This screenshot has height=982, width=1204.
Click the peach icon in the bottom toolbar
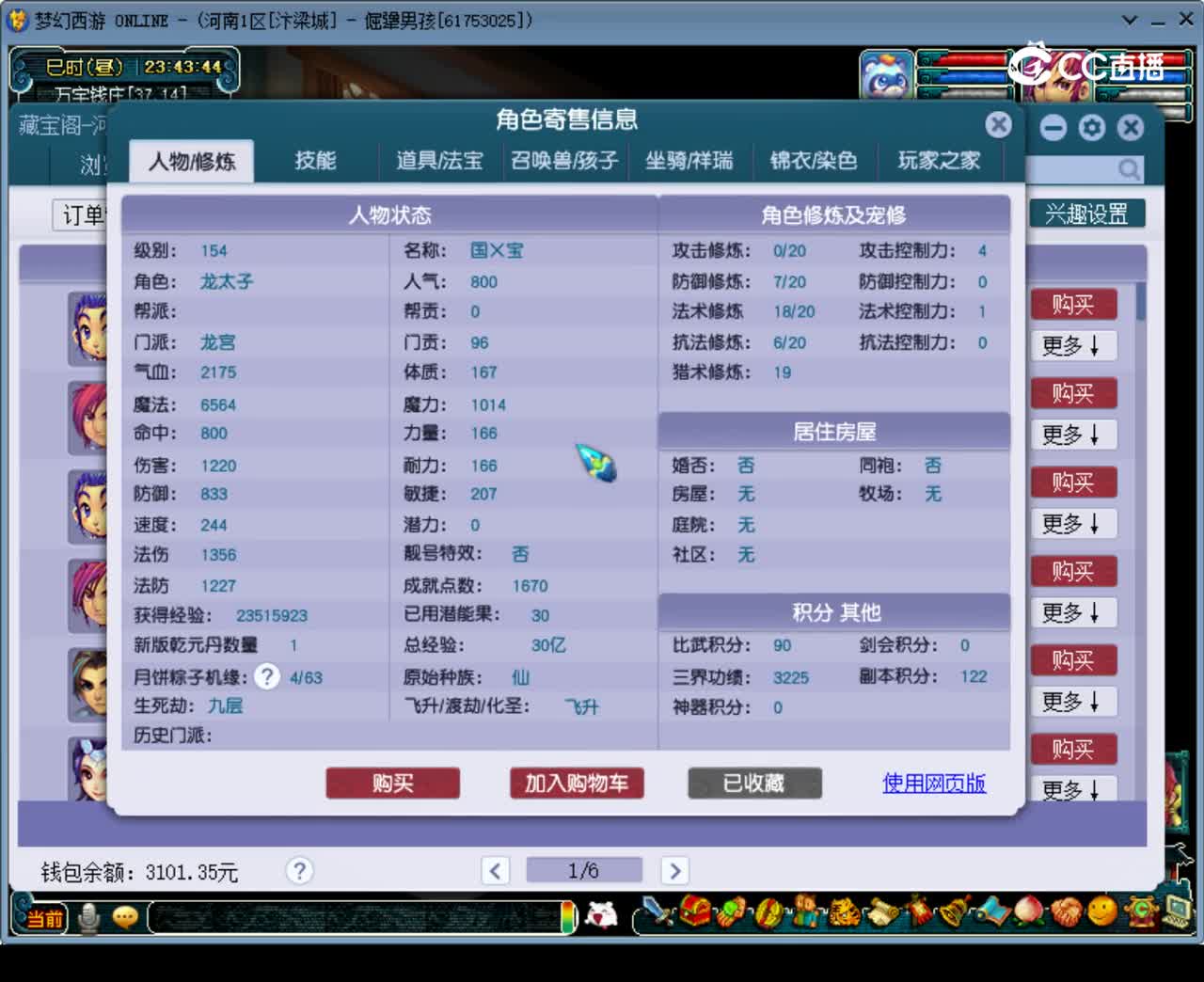point(1029,911)
